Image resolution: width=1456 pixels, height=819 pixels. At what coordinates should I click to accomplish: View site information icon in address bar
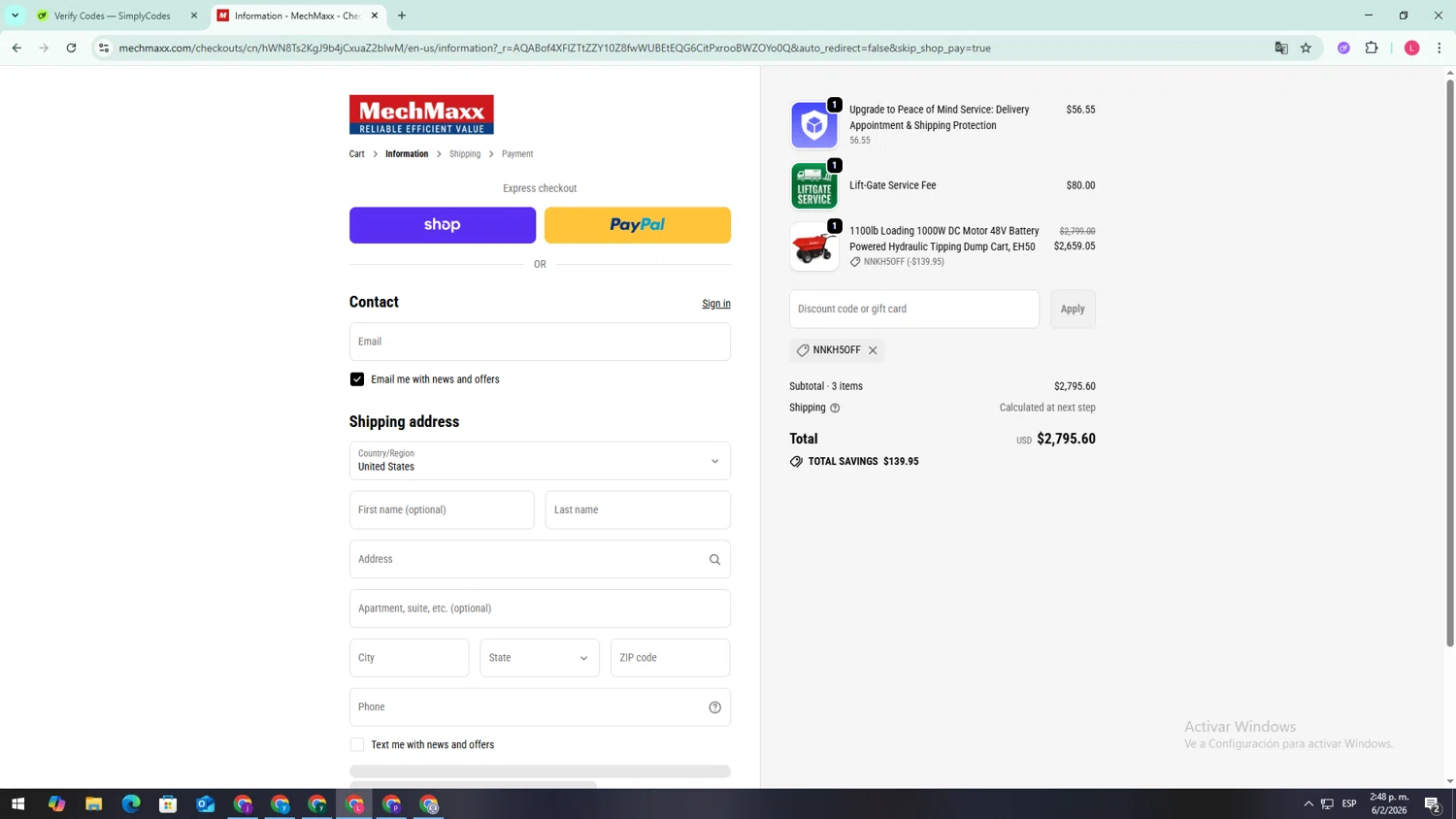pyautogui.click(x=104, y=48)
